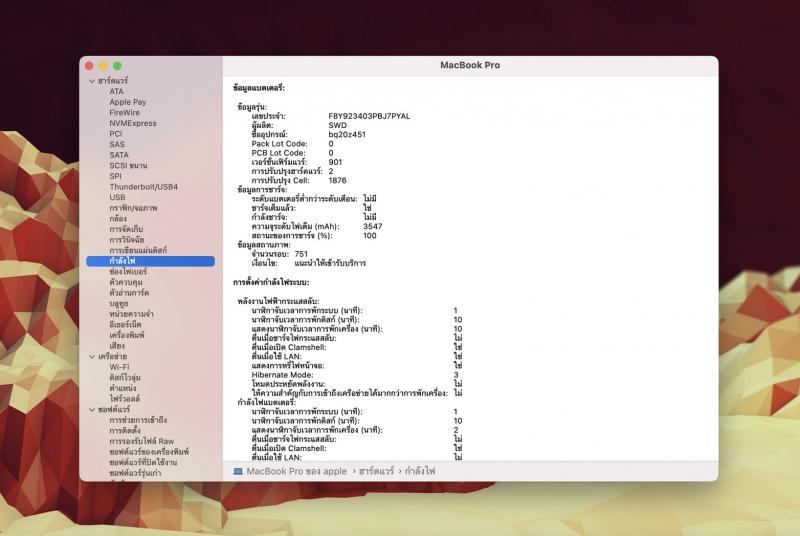Select ATA in the sidebar

pos(116,91)
